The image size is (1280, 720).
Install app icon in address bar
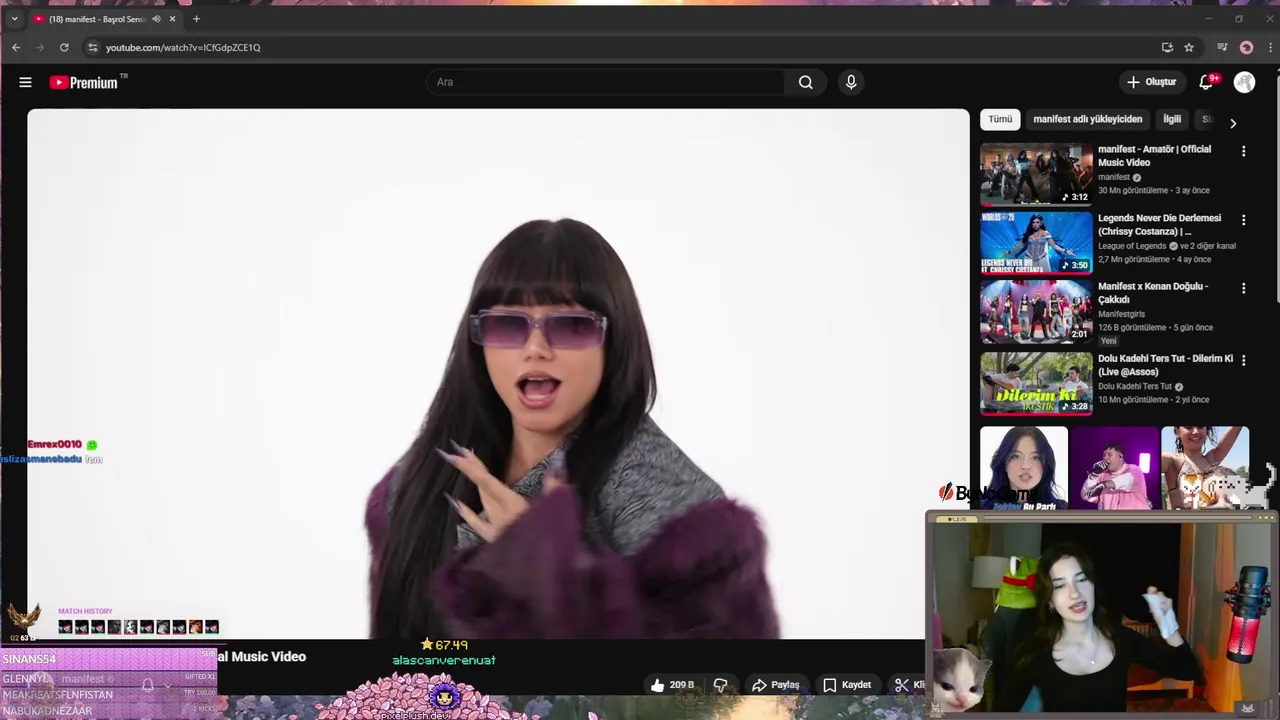point(1167,47)
